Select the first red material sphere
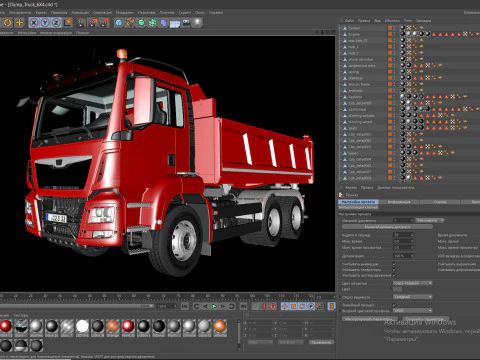The image size is (480, 360). 6,326
